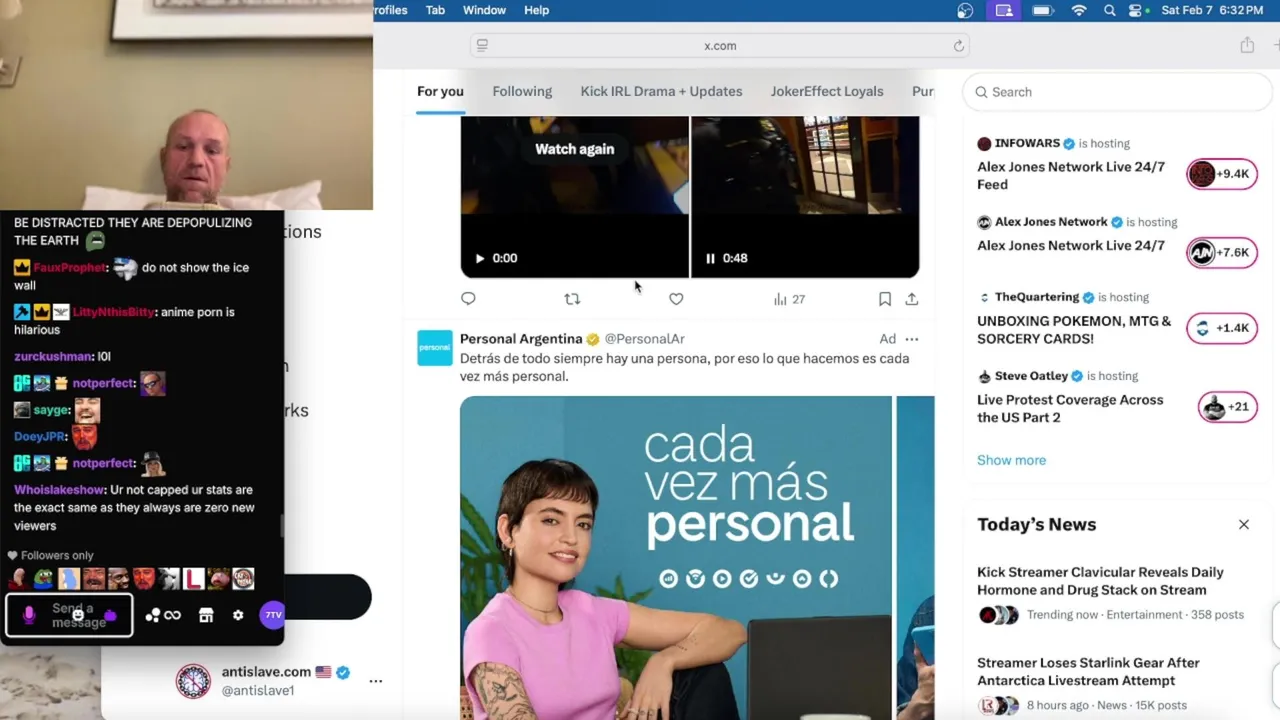Click the chat Send a message field
The height and width of the screenshot is (720, 1280).
70,615
